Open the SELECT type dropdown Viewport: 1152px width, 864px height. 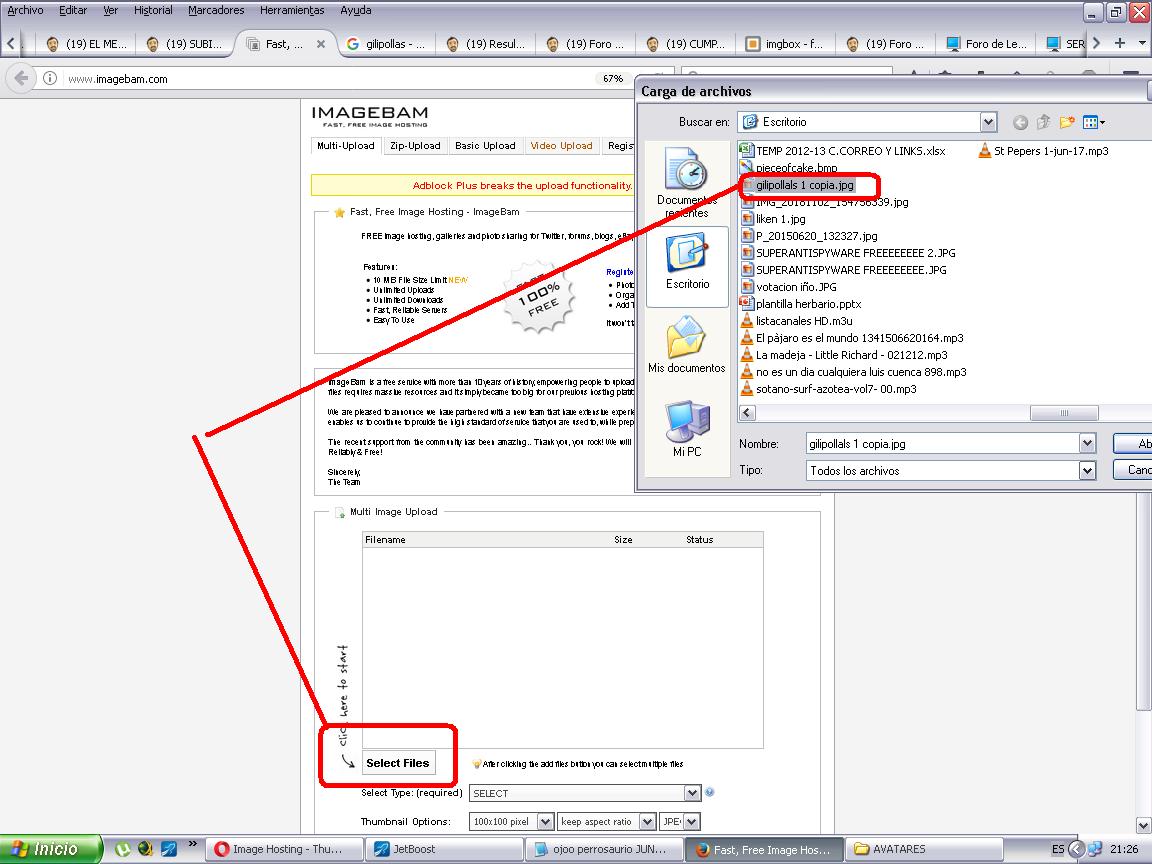pos(691,793)
